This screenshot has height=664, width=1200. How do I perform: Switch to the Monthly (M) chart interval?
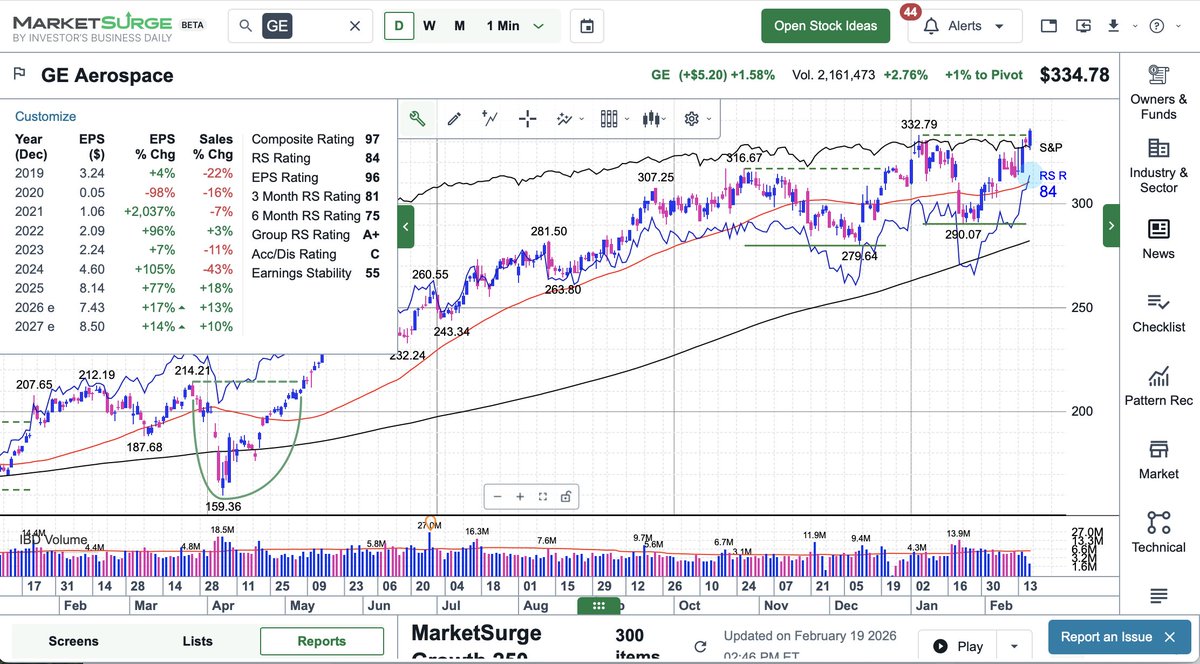click(460, 26)
